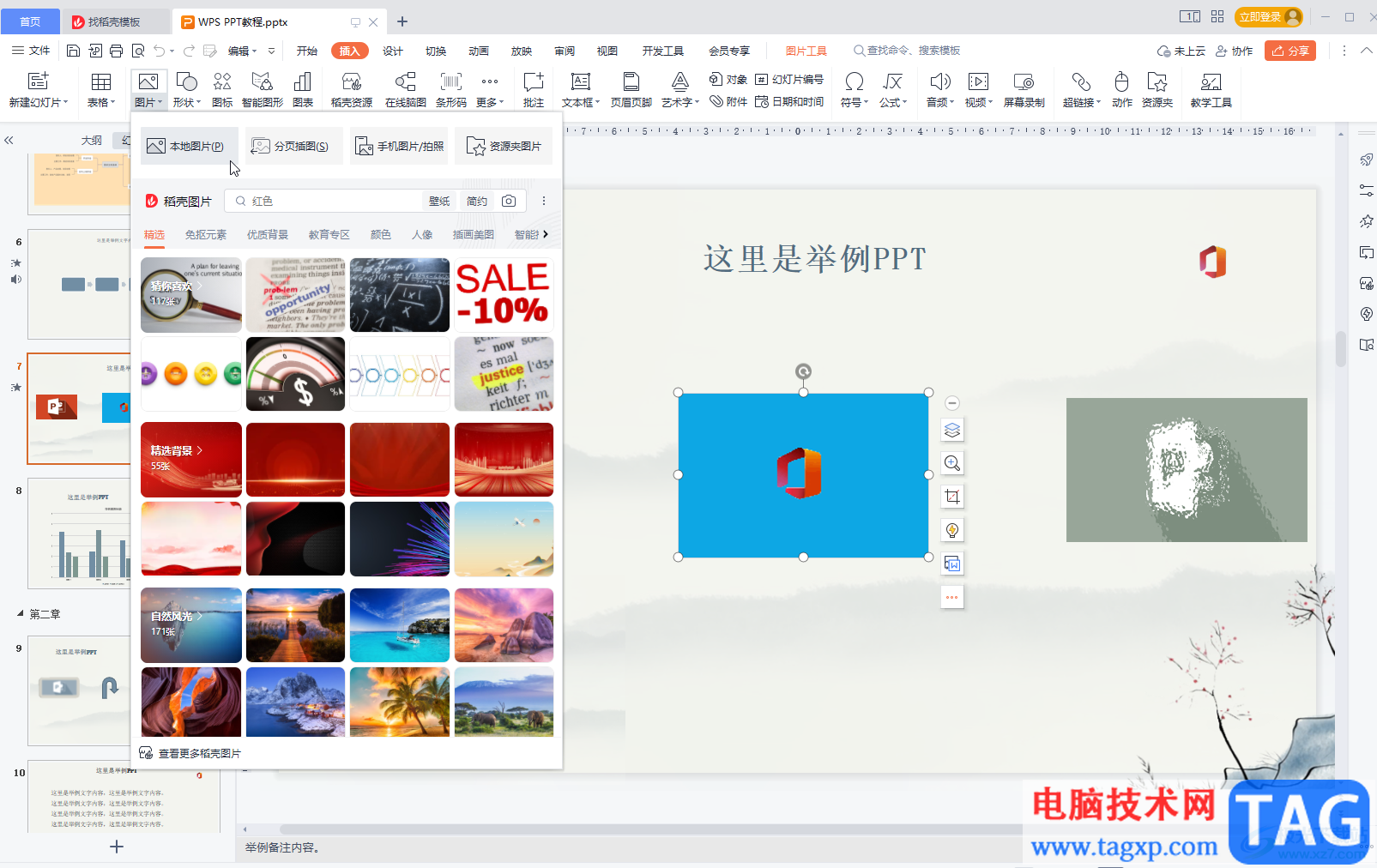Open the 精选背景 55张 collection thumbnail
The image size is (1377, 868).
pos(191,460)
